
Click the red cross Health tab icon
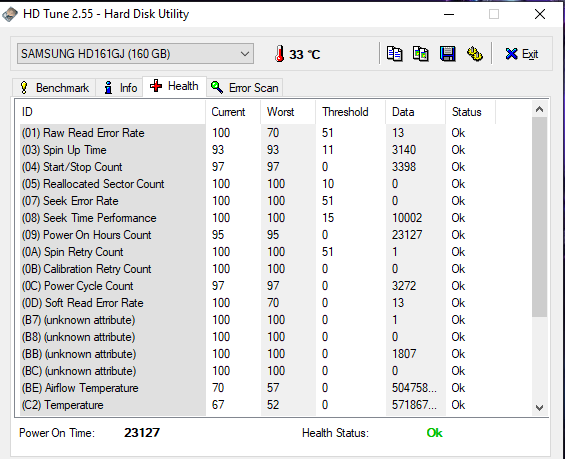point(156,86)
